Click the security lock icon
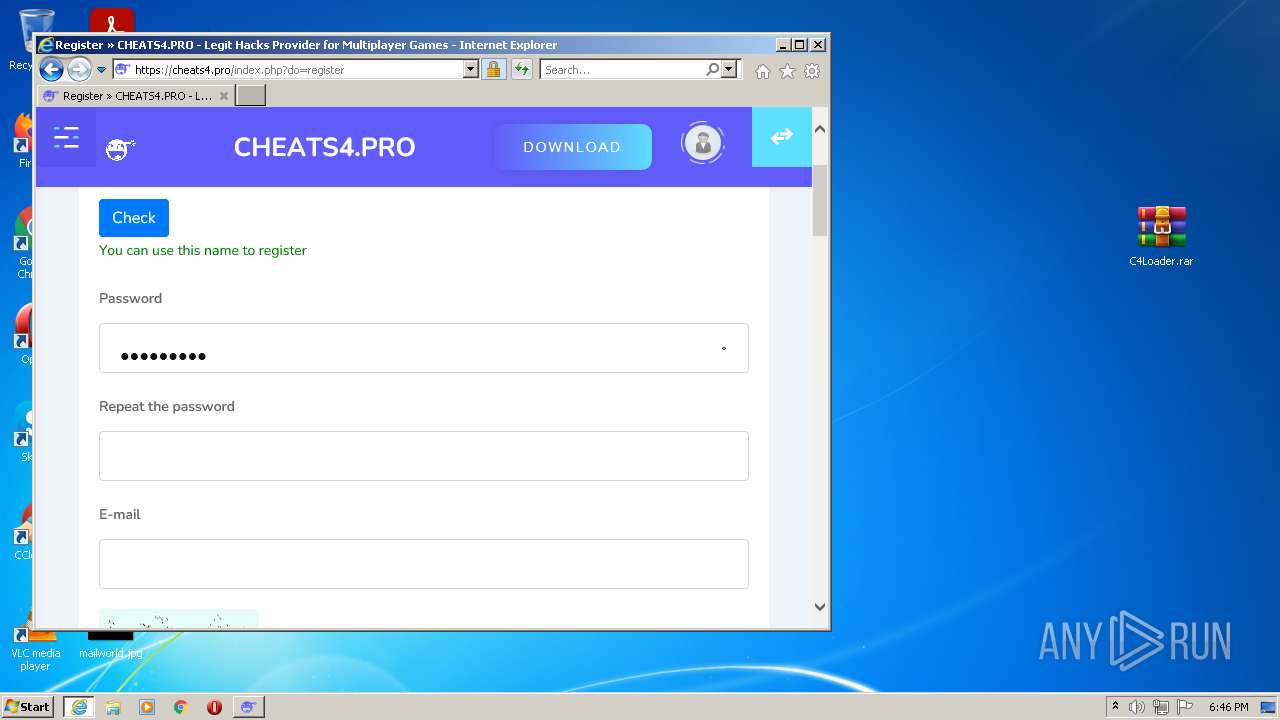This screenshot has width=1280, height=720. coord(493,70)
